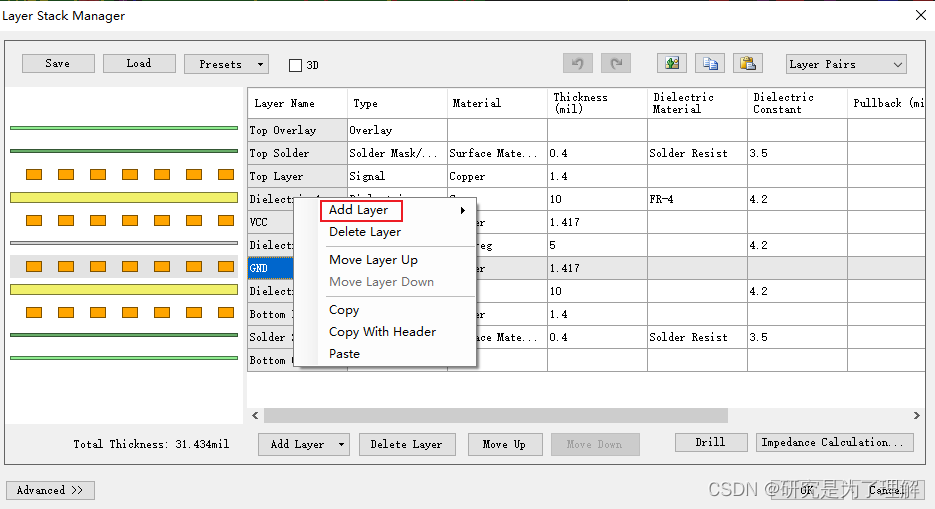Click the Dielectric Material column header
This screenshot has height=509, width=935.
pos(697,103)
